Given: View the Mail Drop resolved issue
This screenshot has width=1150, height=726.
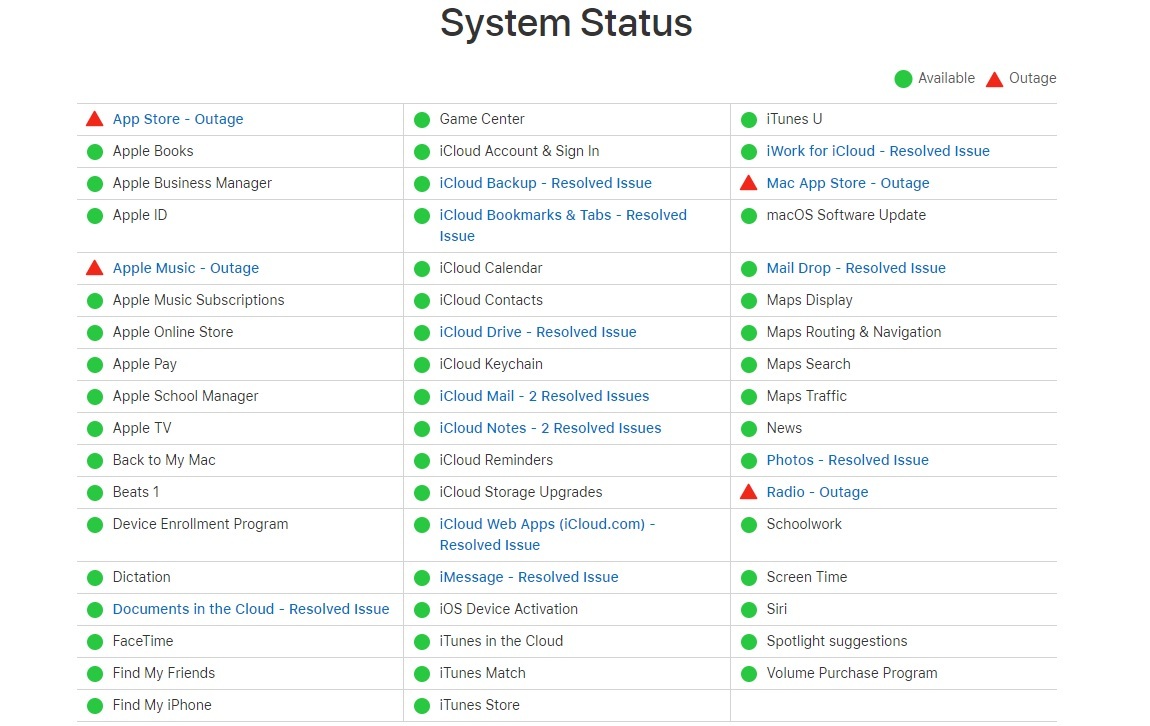Looking at the screenshot, I should click(x=855, y=268).
